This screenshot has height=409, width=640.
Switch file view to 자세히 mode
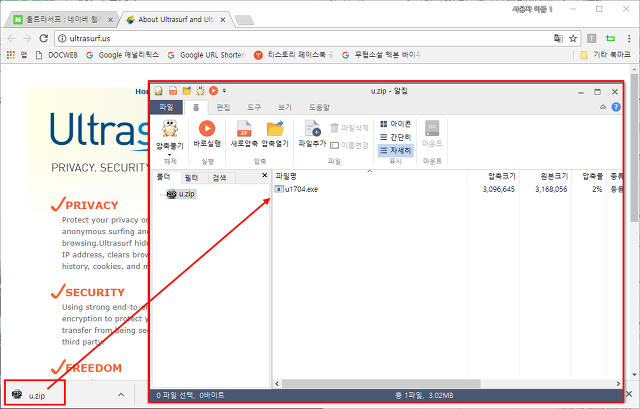click(x=396, y=151)
